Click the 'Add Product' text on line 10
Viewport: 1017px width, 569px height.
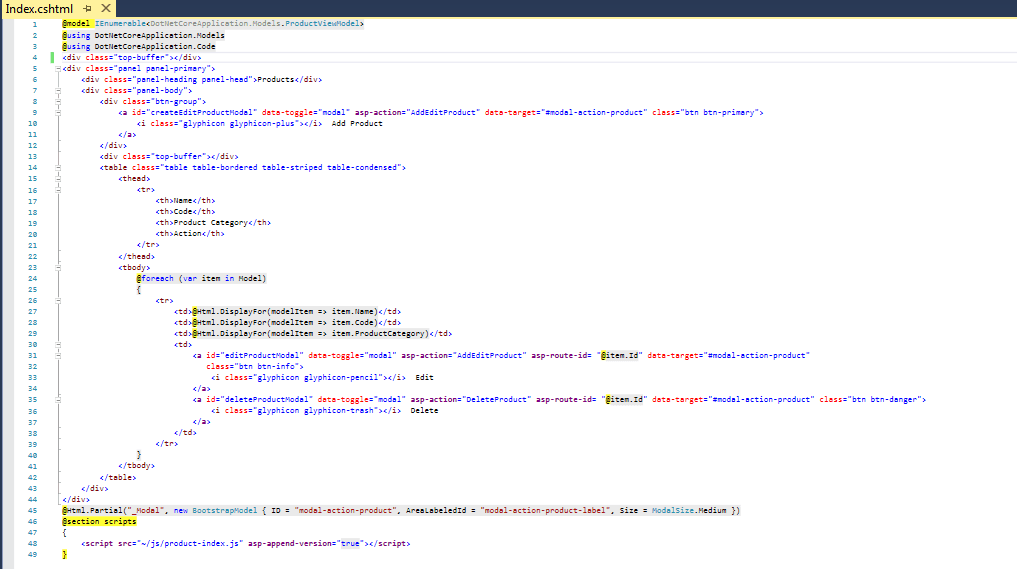pos(357,123)
